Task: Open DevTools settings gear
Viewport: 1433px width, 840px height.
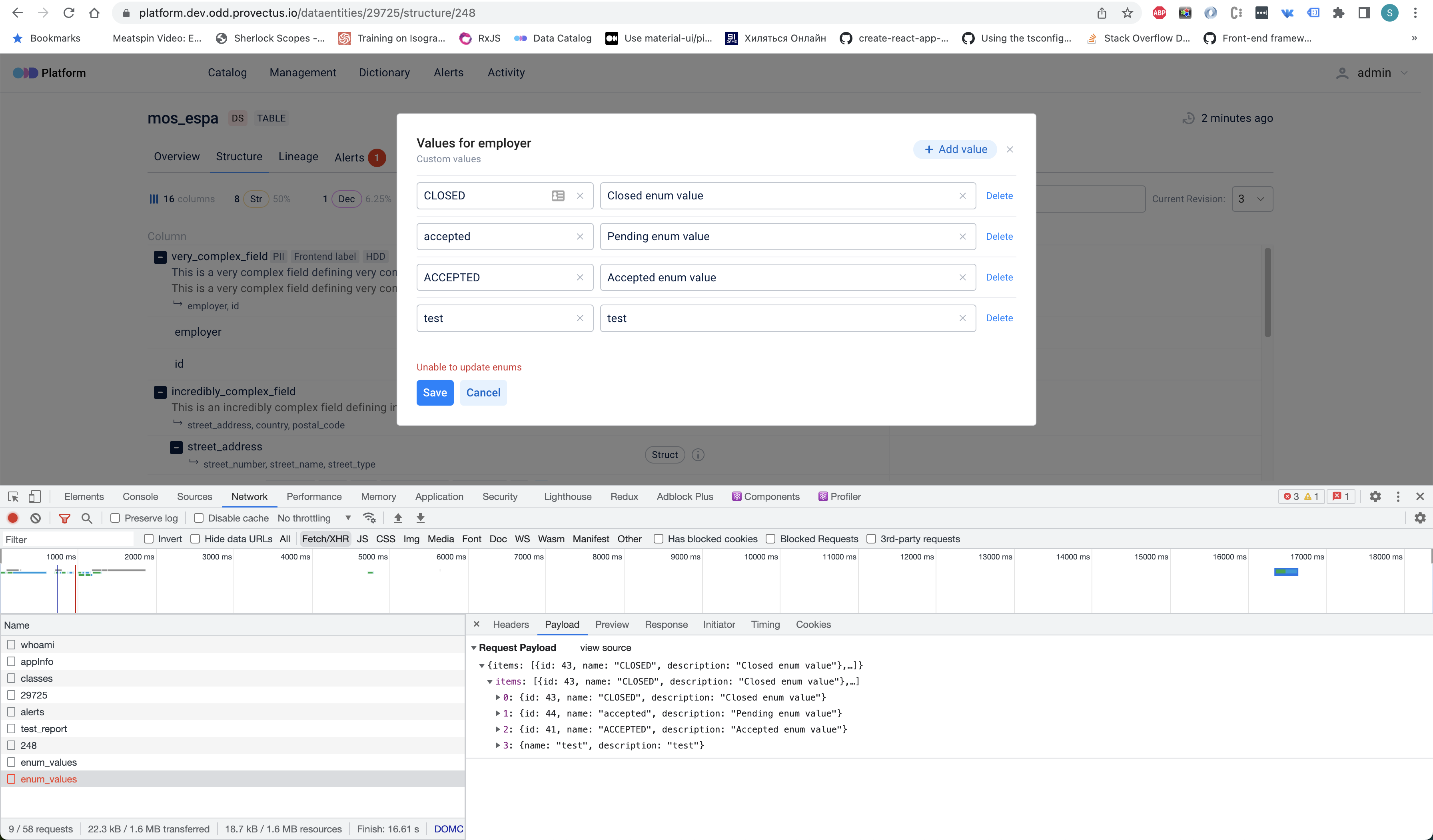Action: point(1375,496)
